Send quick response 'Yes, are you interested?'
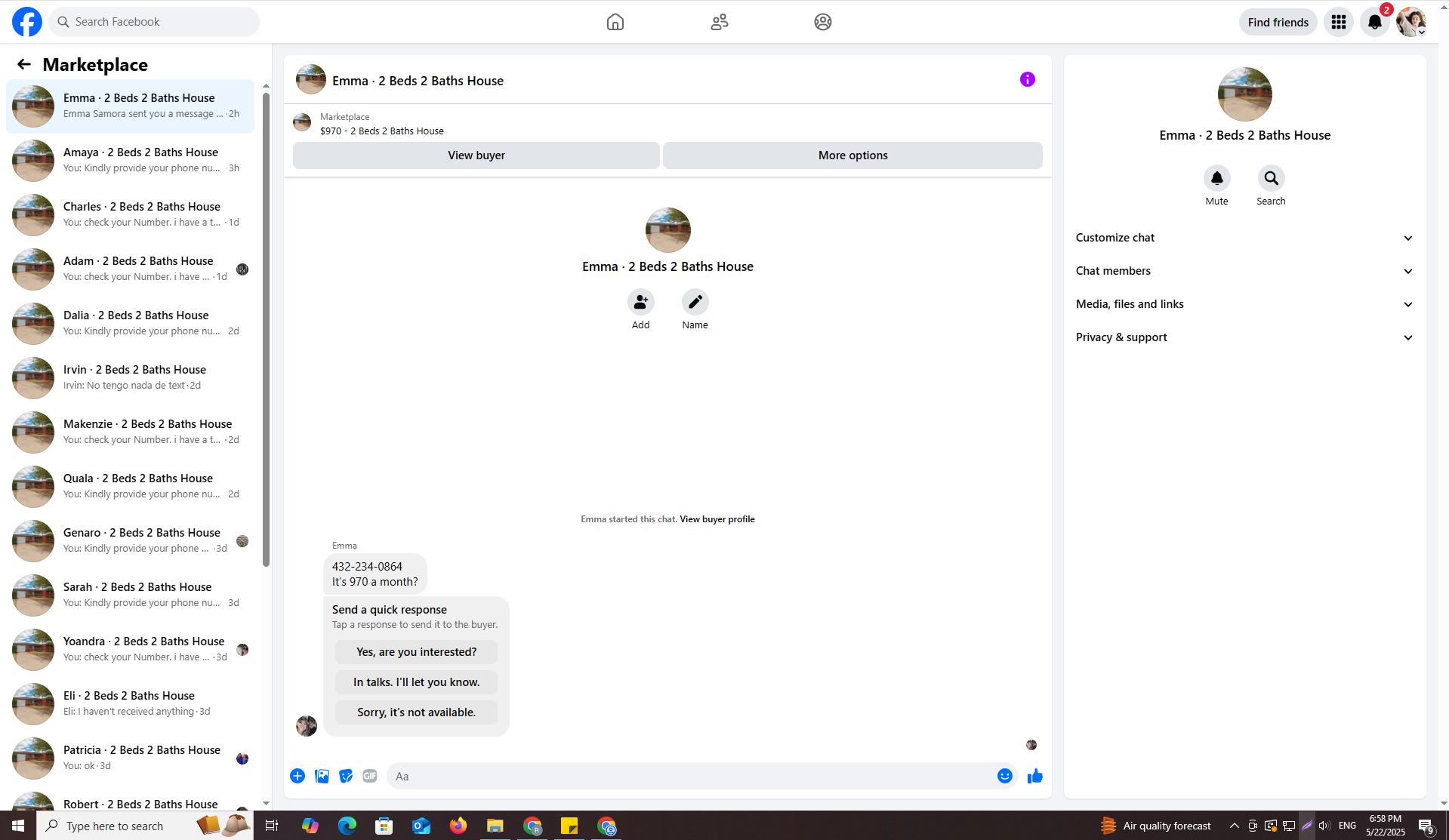This screenshot has height=840, width=1449. [417, 652]
